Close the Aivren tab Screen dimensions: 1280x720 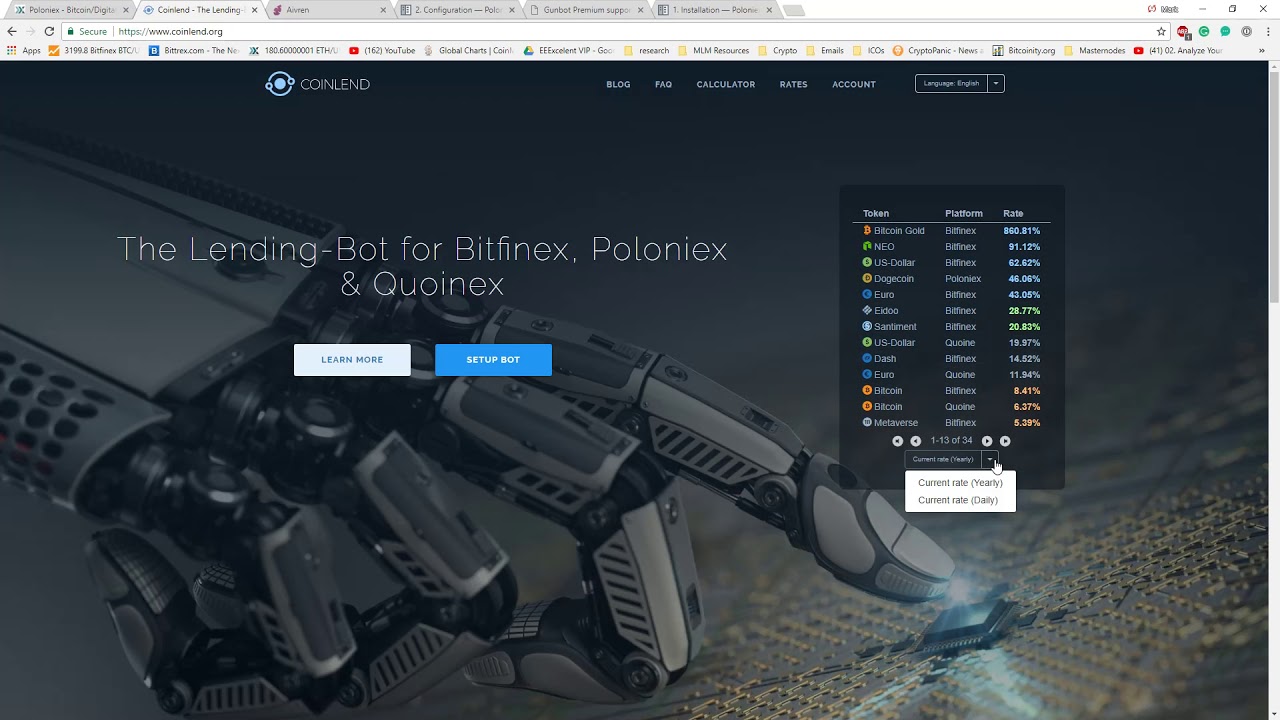383,10
